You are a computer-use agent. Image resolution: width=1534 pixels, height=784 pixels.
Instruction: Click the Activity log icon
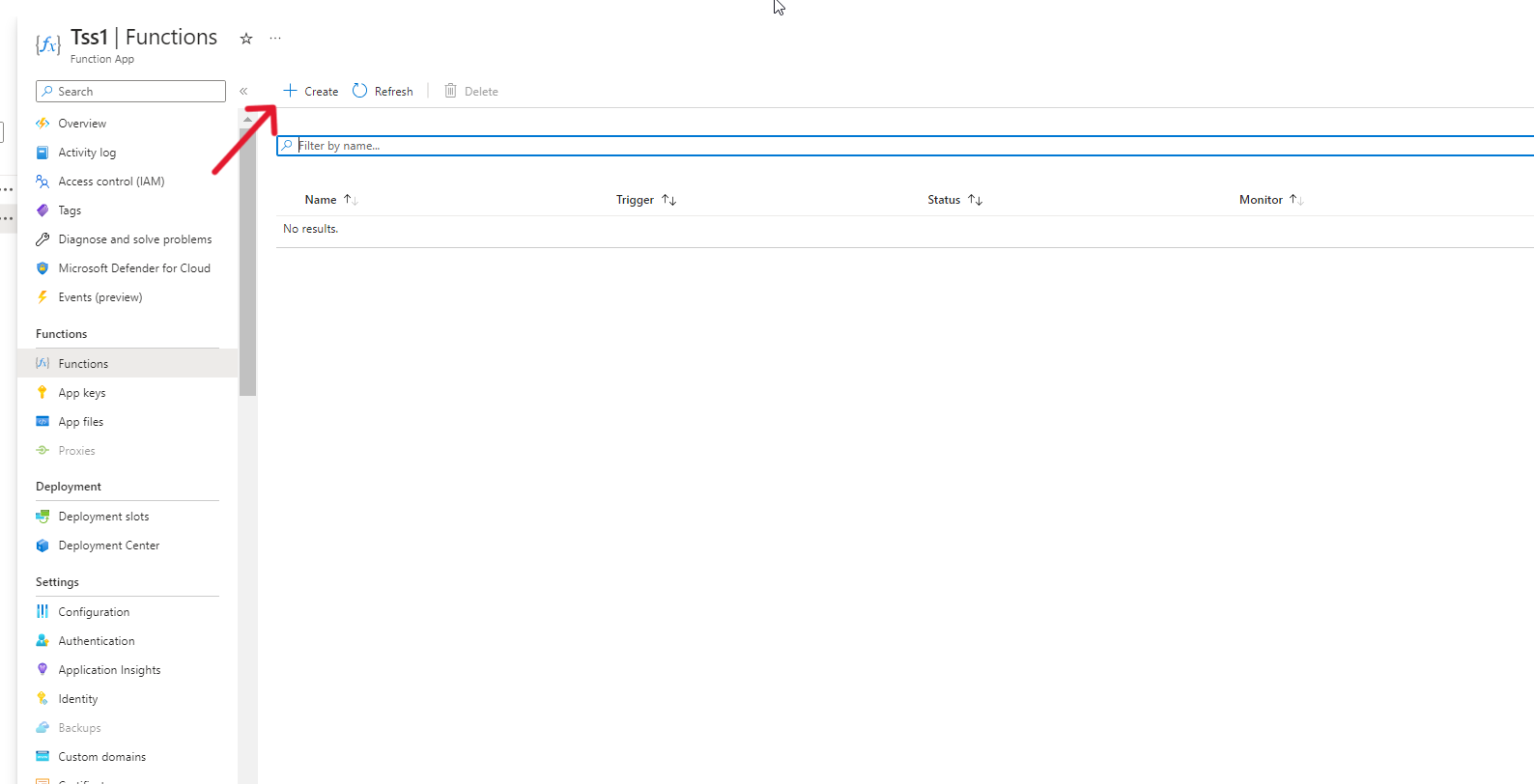click(x=43, y=153)
